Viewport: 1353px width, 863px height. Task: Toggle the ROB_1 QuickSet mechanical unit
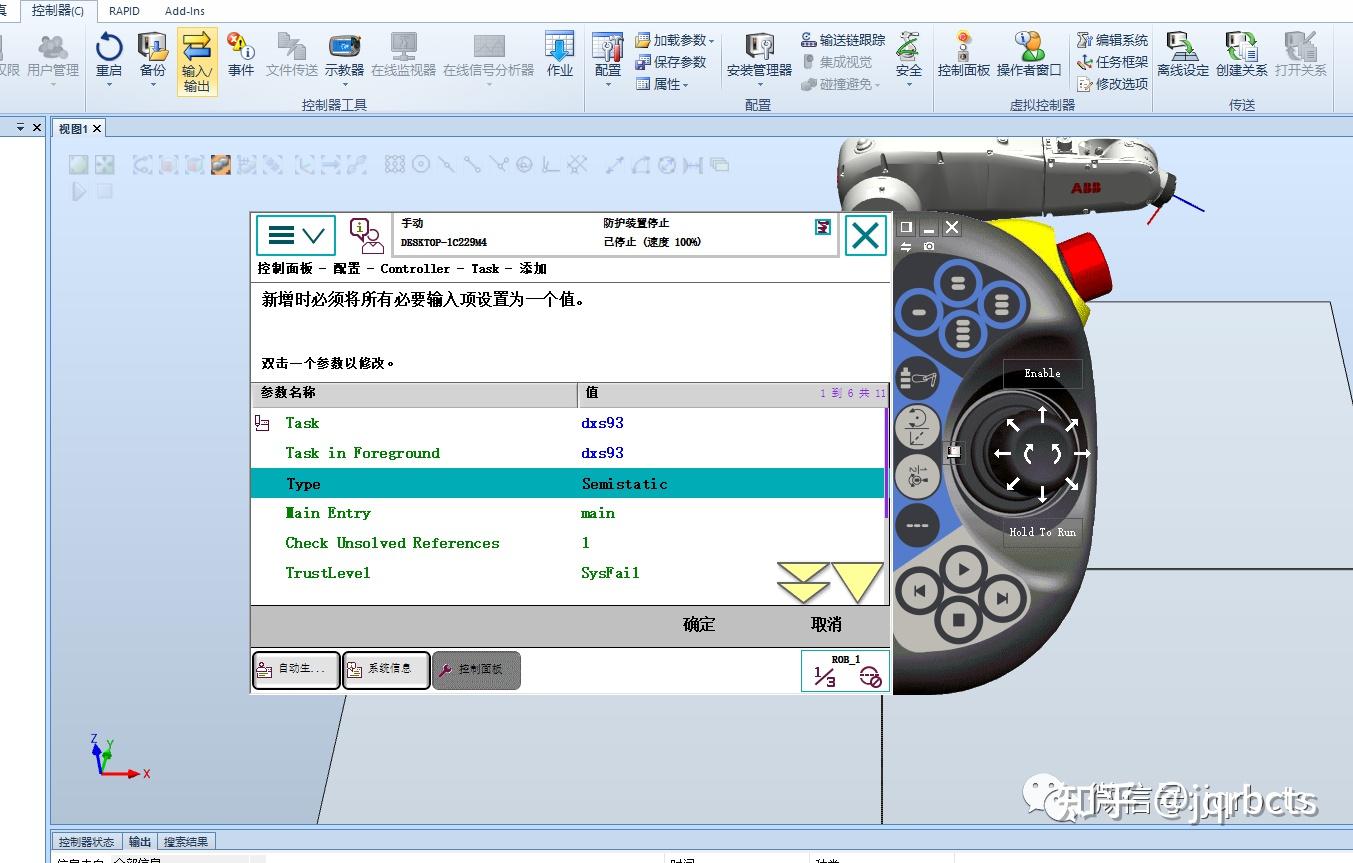coord(843,670)
